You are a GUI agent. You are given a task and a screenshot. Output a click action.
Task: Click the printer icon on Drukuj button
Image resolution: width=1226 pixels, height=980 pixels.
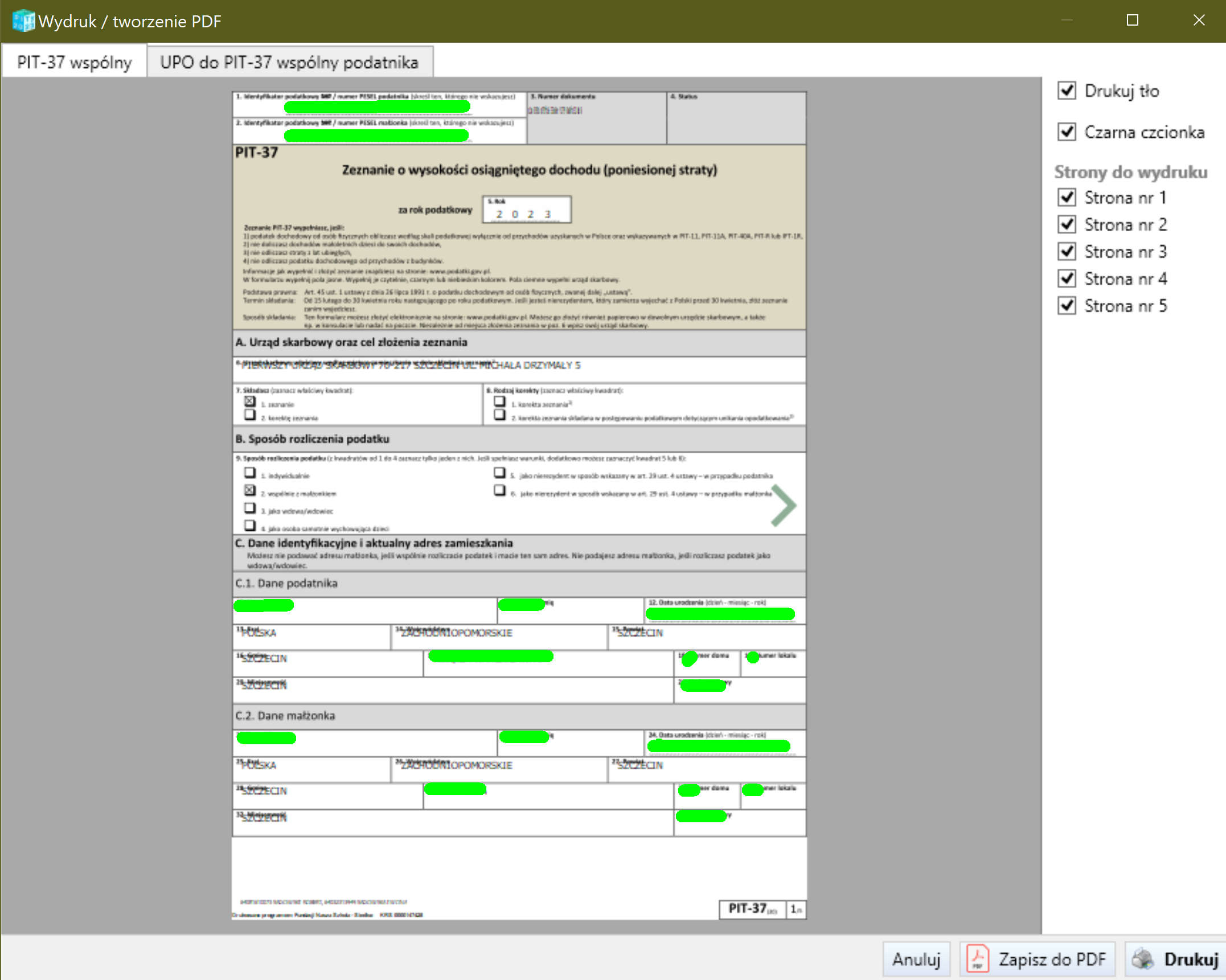coord(1142,959)
